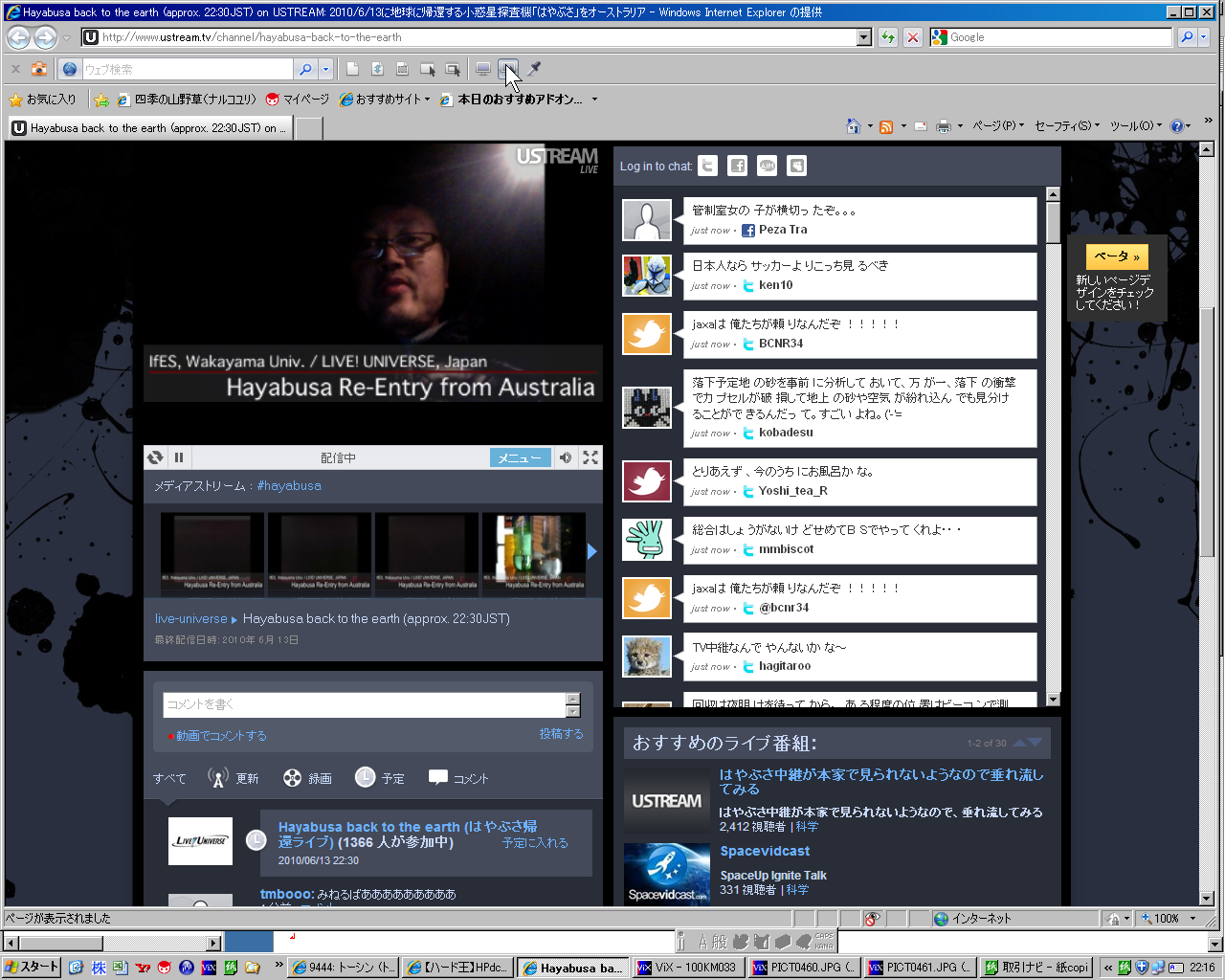Log in to chat with Twitter icon

coord(707,167)
